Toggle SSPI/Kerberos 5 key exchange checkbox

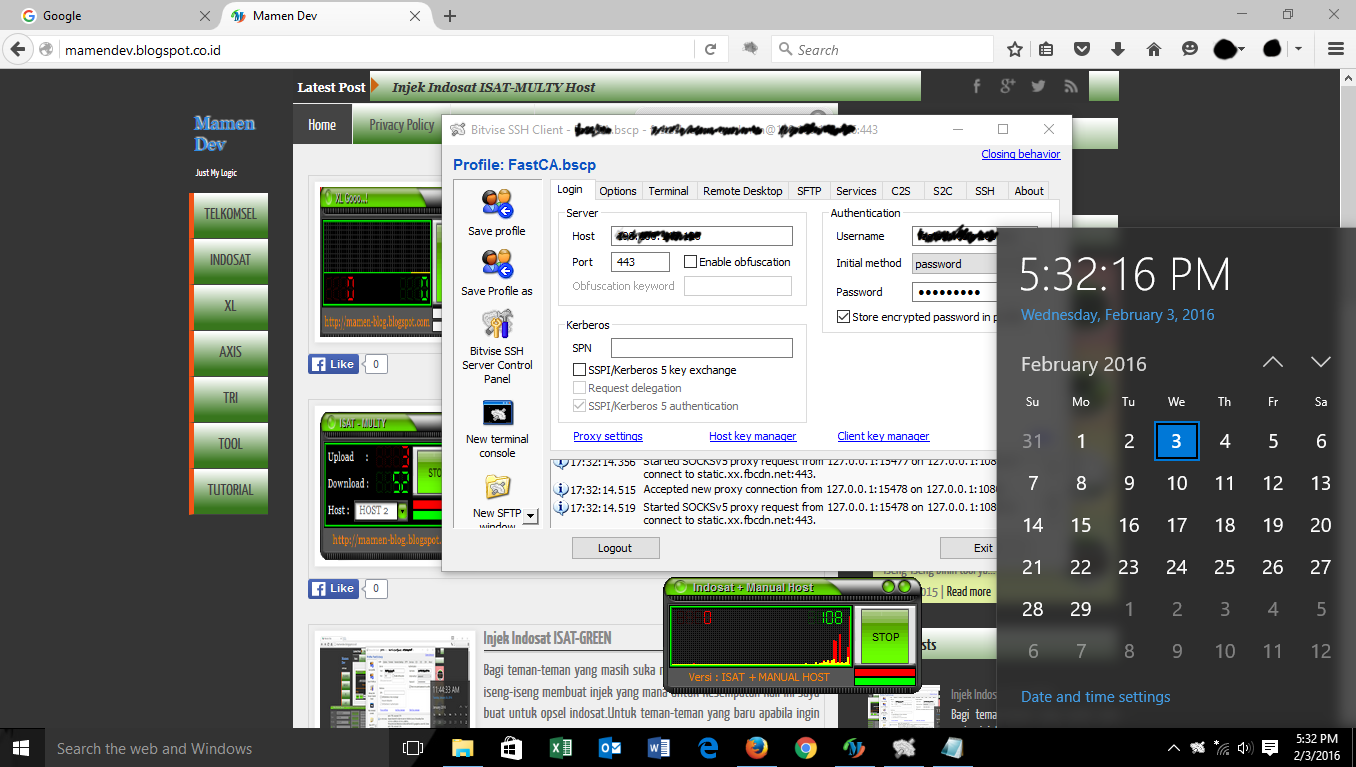(579, 370)
